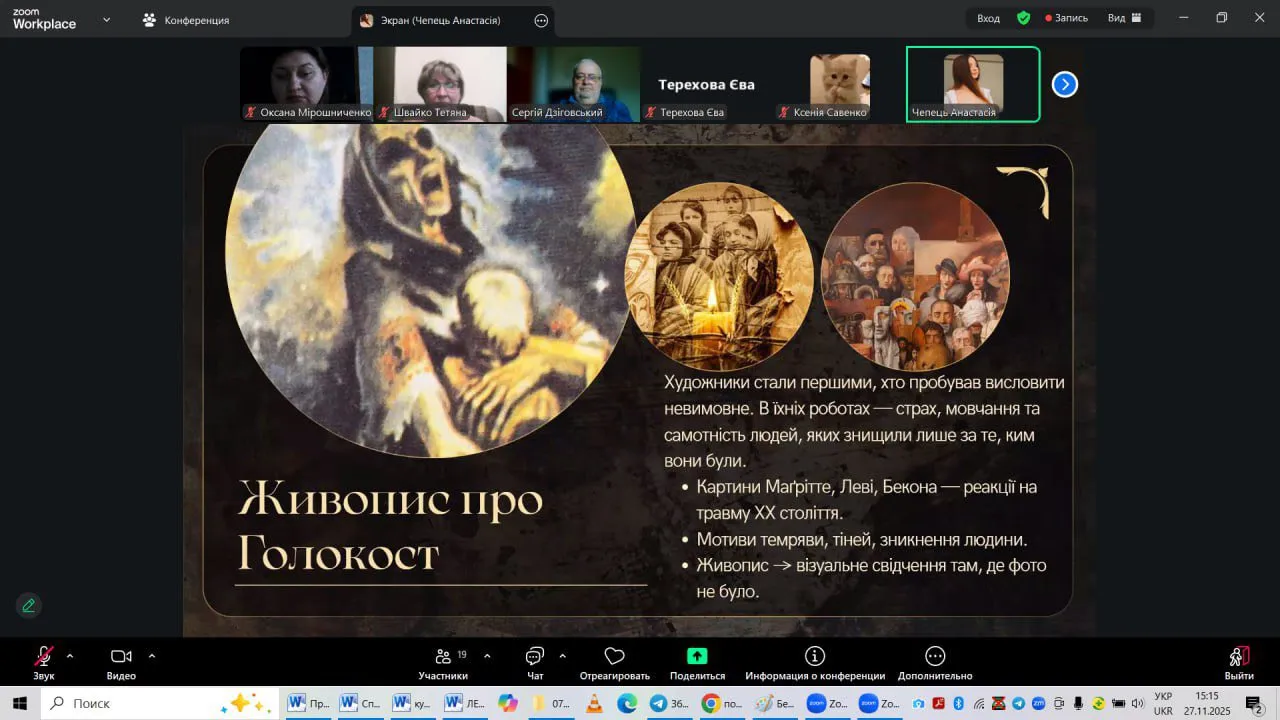Switch to the Конференция tab
The image size is (1280, 720).
[187, 20]
